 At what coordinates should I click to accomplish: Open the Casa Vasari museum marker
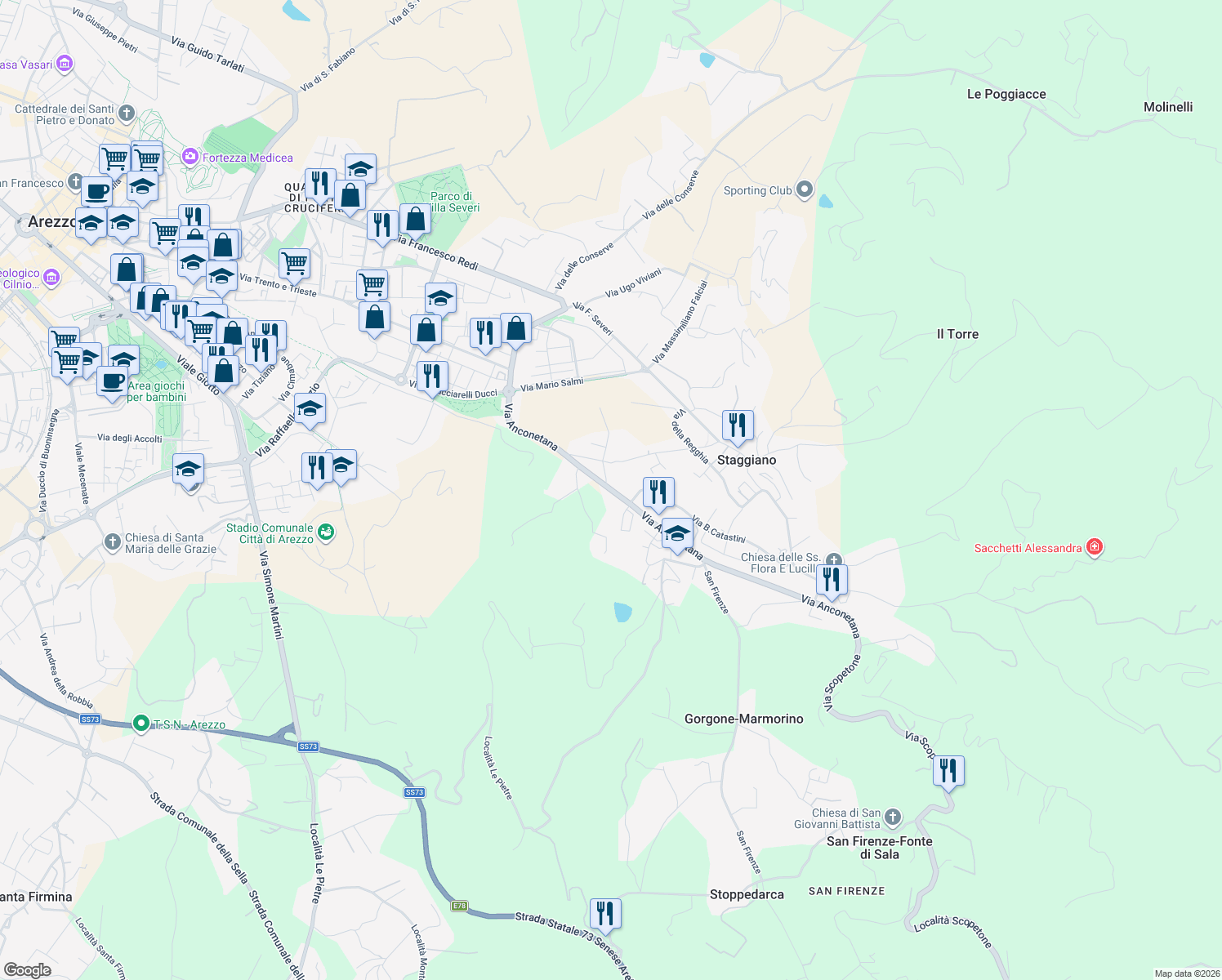click(x=63, y=62)
